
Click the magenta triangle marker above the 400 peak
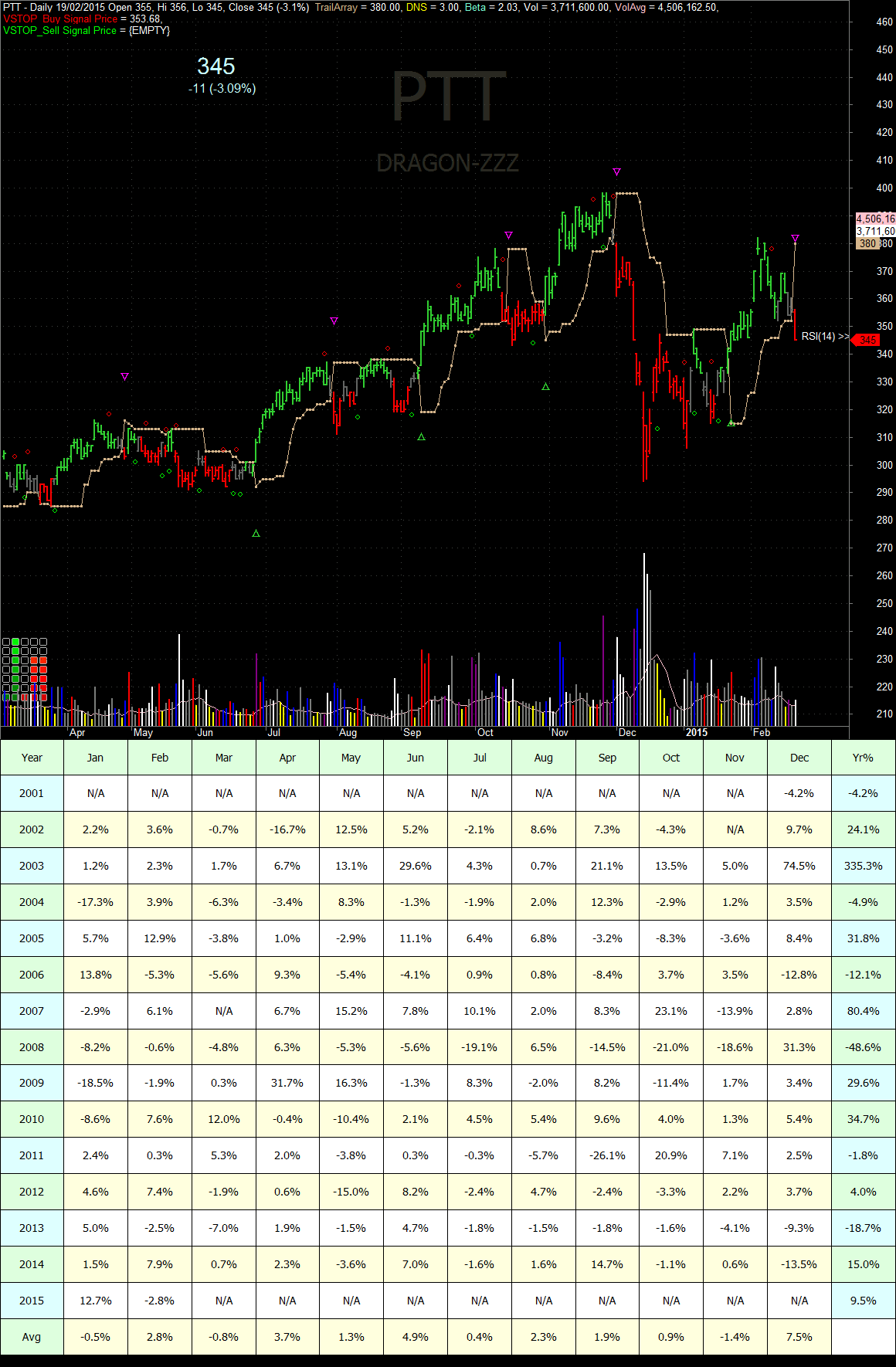tap(616, 171)
